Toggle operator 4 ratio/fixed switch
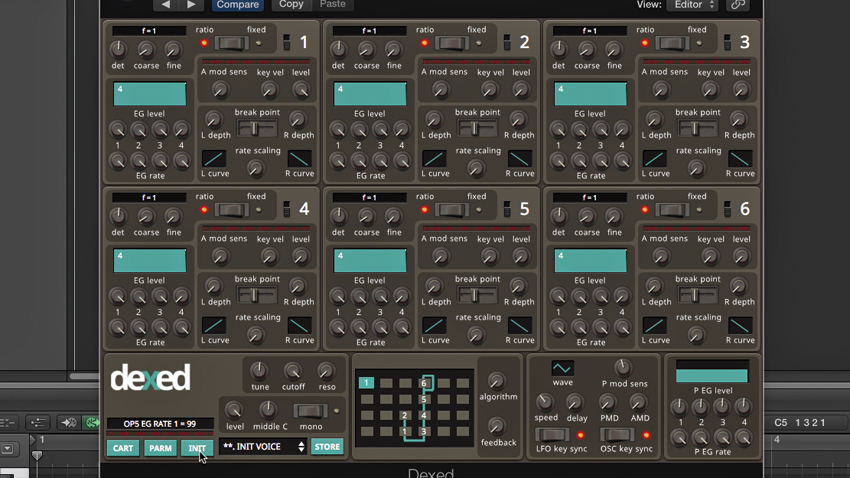Image resolution: width=850 pixels, height=478 pixels. (231, 210)
